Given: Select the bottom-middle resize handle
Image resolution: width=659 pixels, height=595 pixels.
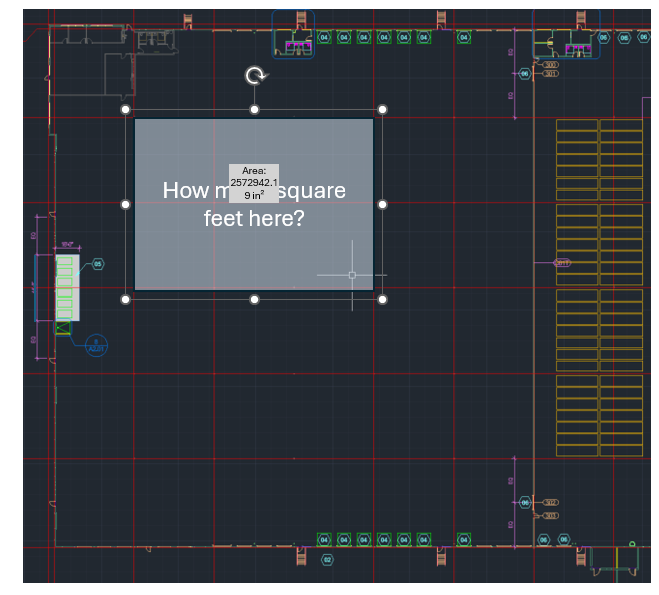Looking at the screenshot, I should click(x=254, y=300).
